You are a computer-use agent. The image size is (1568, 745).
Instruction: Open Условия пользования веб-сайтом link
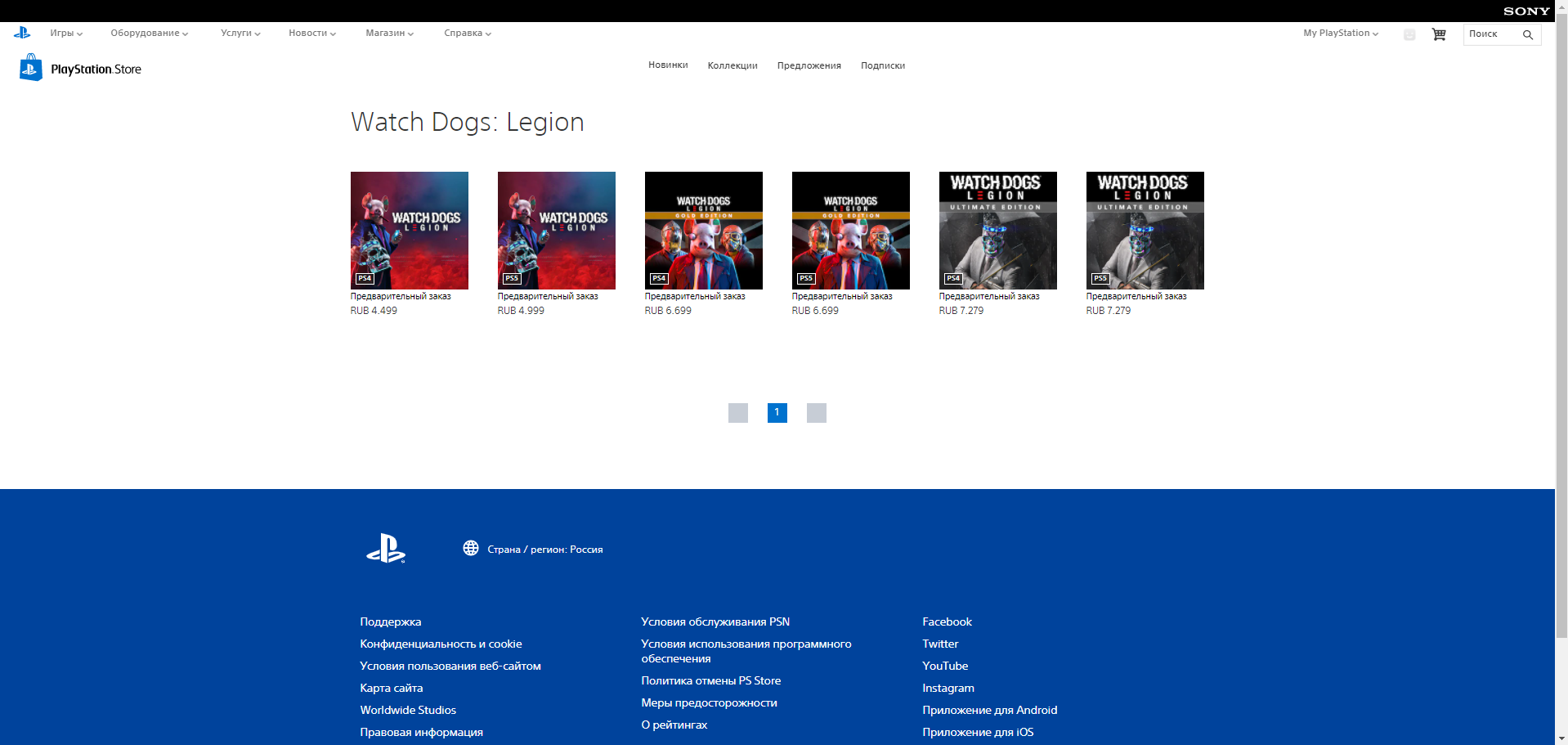(x=450, y=666)
